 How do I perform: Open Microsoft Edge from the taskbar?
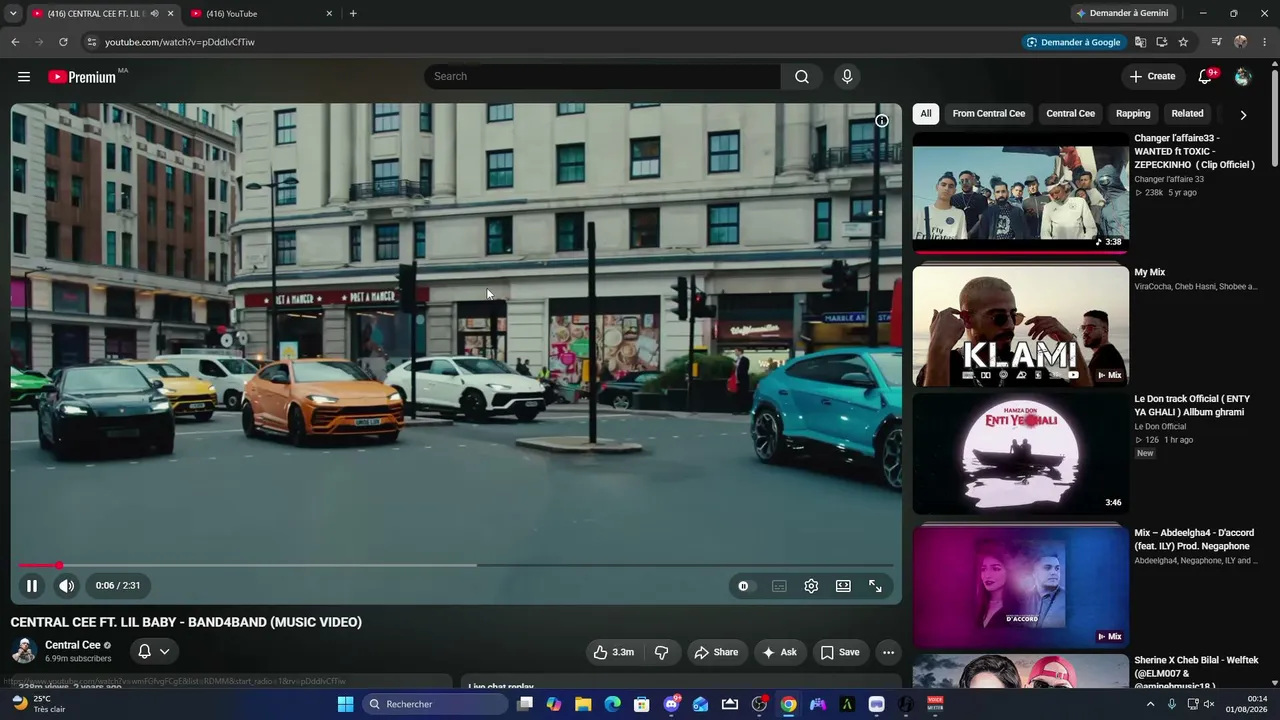pyautogui.click(x=612, y=704)
